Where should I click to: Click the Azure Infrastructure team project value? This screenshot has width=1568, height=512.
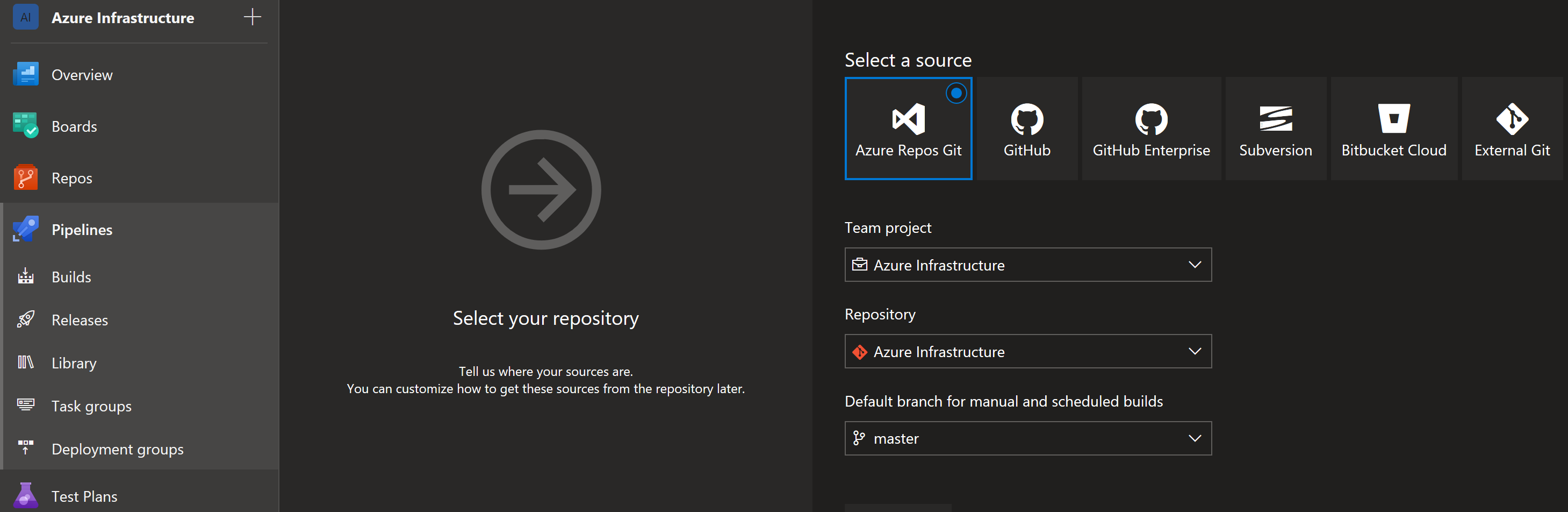(x=939, y=265)
